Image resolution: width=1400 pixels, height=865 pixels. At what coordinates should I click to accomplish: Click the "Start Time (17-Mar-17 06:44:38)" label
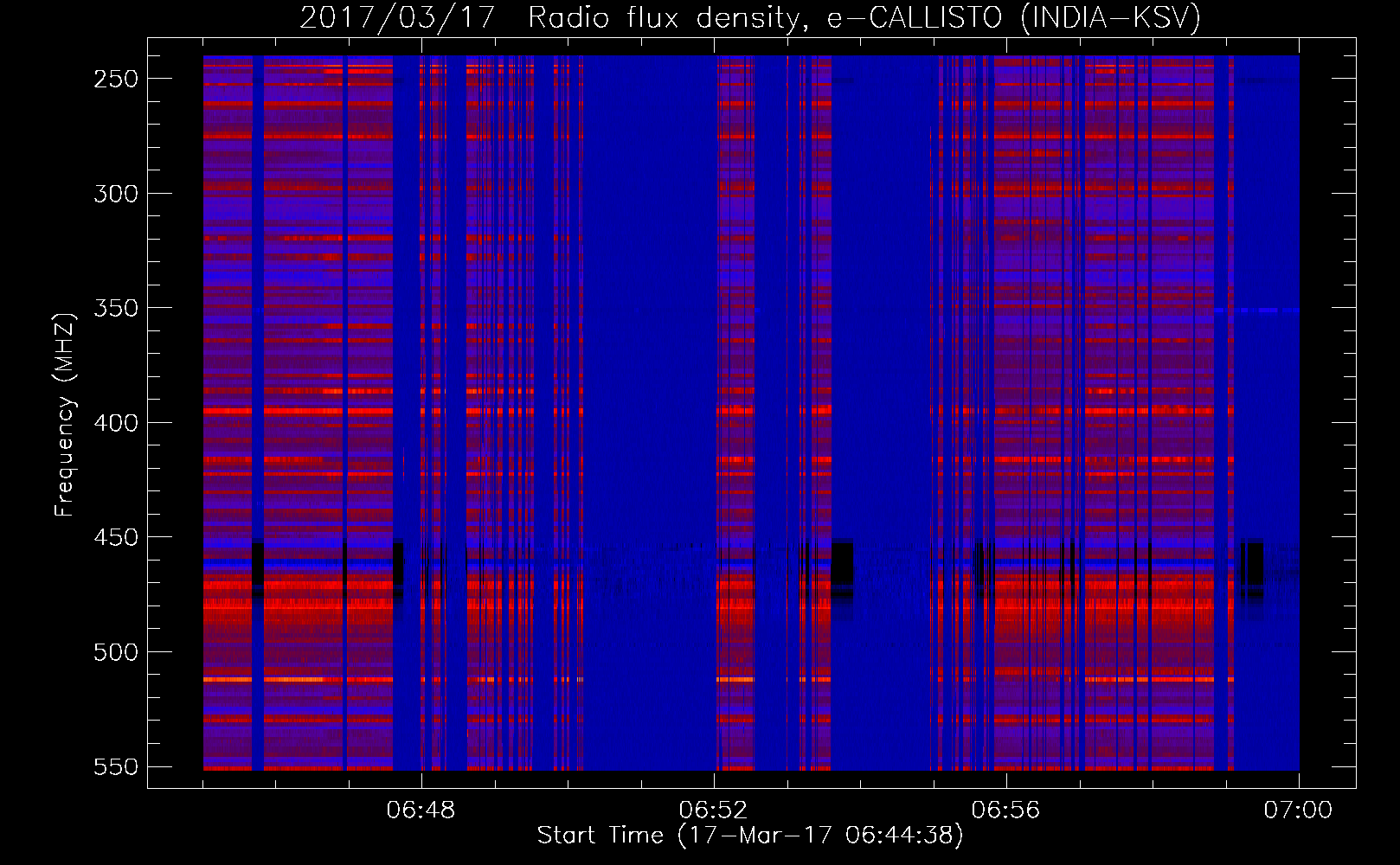[x=750, y=836]
